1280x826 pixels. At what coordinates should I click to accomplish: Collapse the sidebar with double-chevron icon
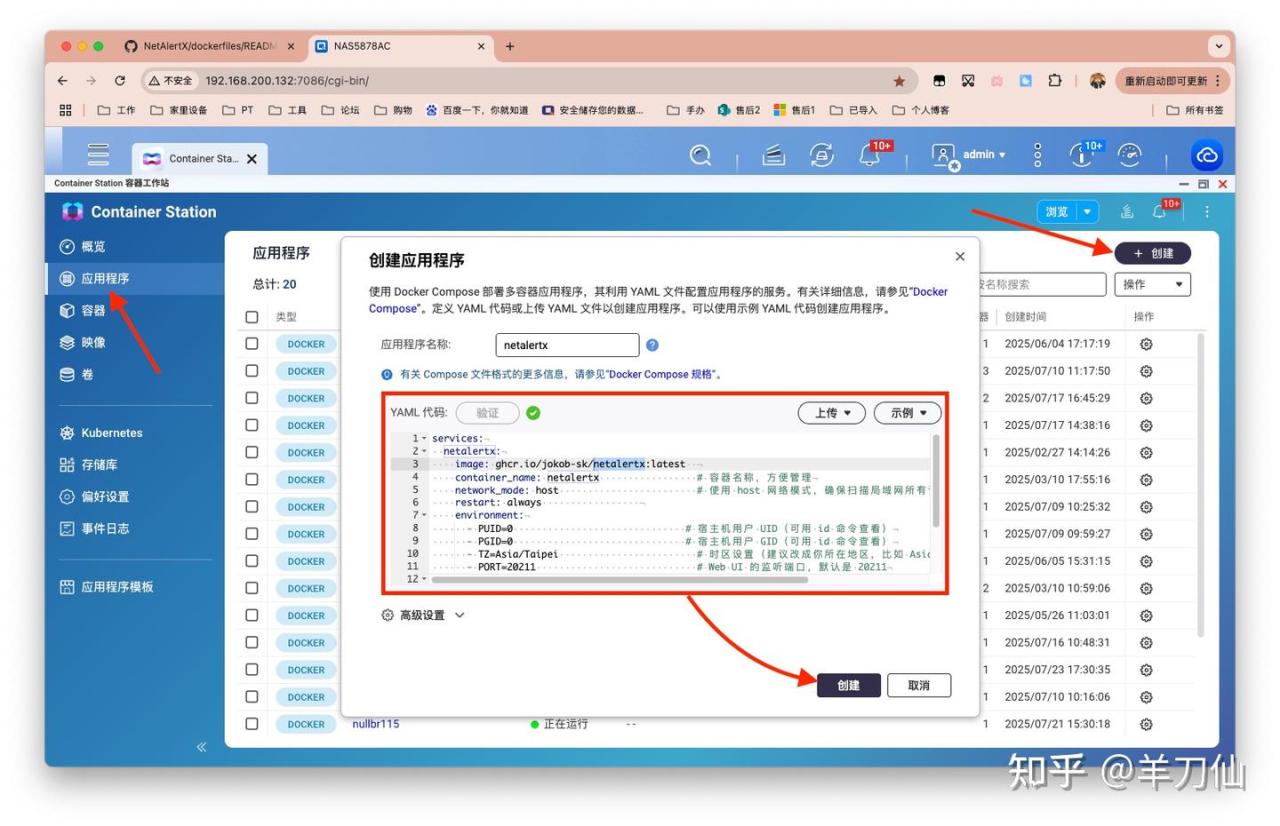click(201, 747)
